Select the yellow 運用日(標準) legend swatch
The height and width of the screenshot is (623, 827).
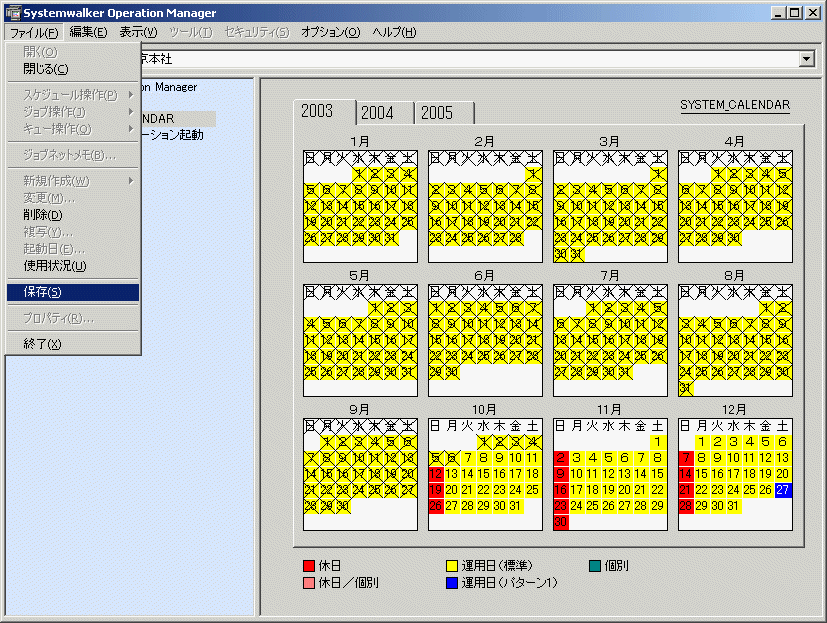click(451, 566)
